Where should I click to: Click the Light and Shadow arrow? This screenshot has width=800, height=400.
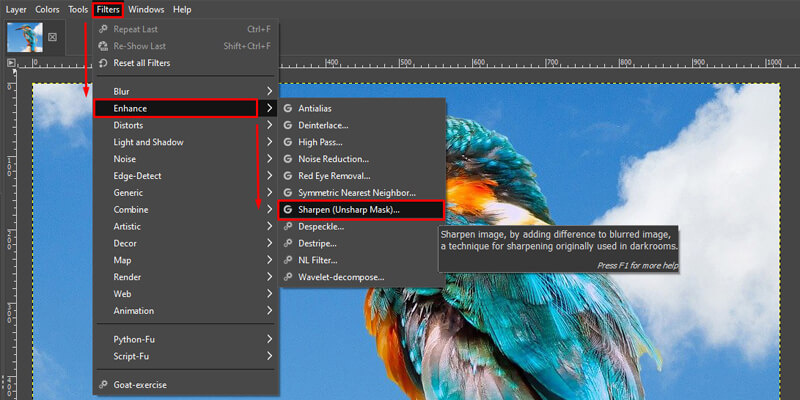[x=269, y=142]
